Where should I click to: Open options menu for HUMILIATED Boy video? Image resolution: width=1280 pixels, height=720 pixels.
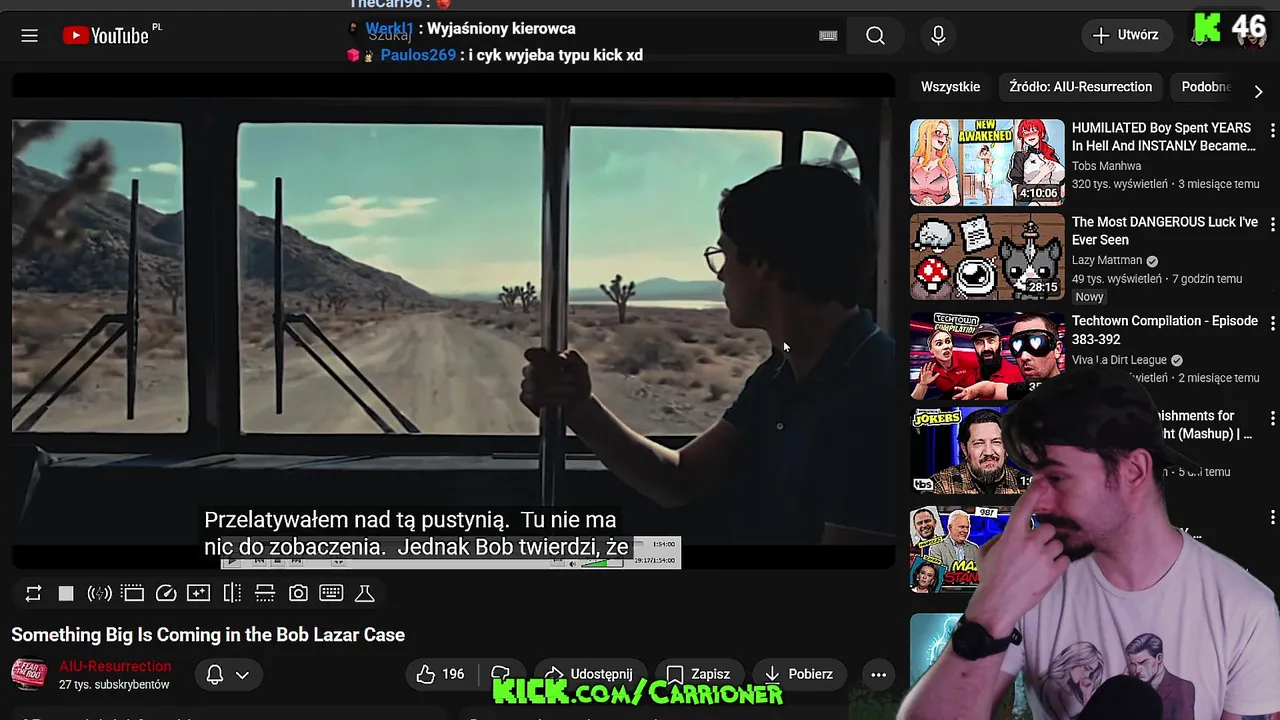pyautogui.click(x=1272, y=130)
